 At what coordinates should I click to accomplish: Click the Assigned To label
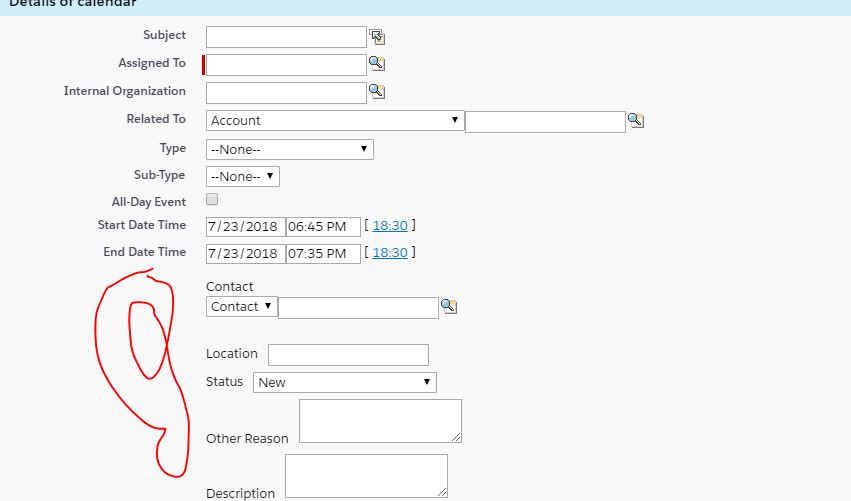(152, 63)
